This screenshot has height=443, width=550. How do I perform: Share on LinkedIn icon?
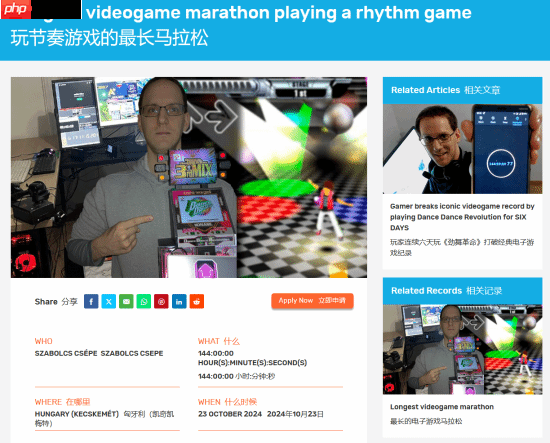[x=179, y=301]
